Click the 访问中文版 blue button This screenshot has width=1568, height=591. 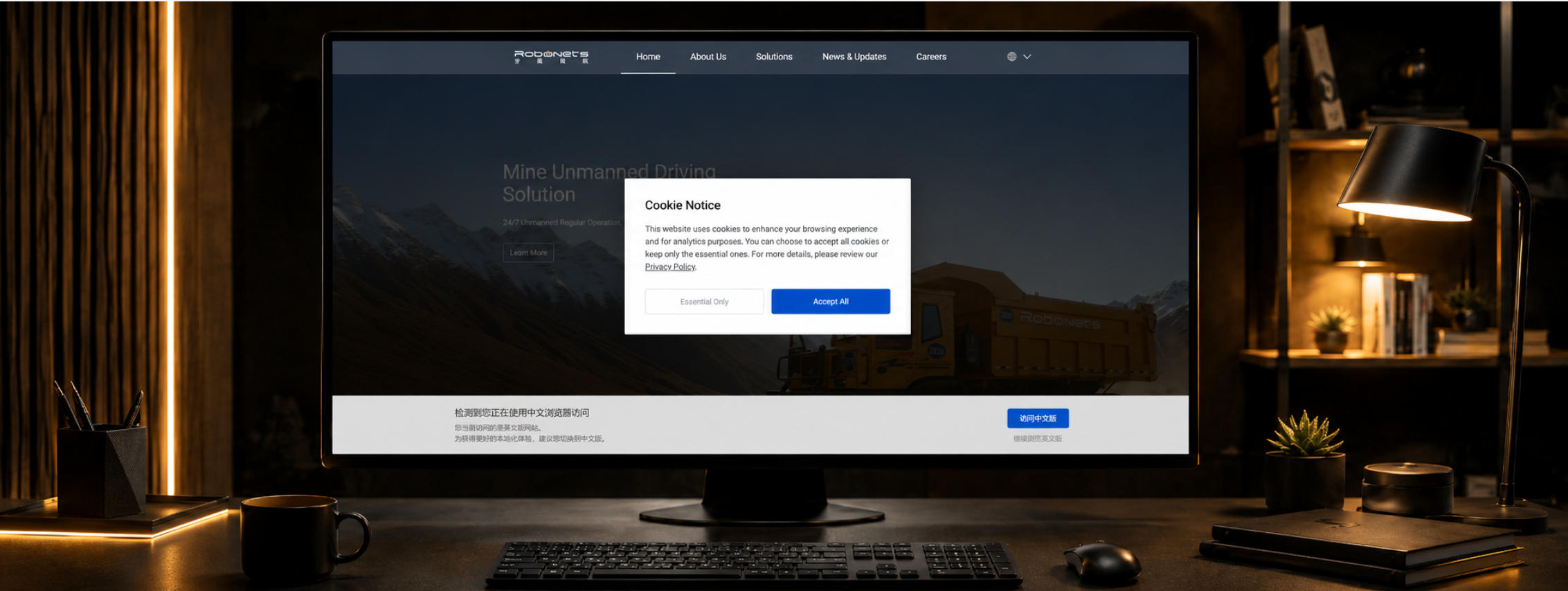pyautogui.click(x=1038, y=419)
